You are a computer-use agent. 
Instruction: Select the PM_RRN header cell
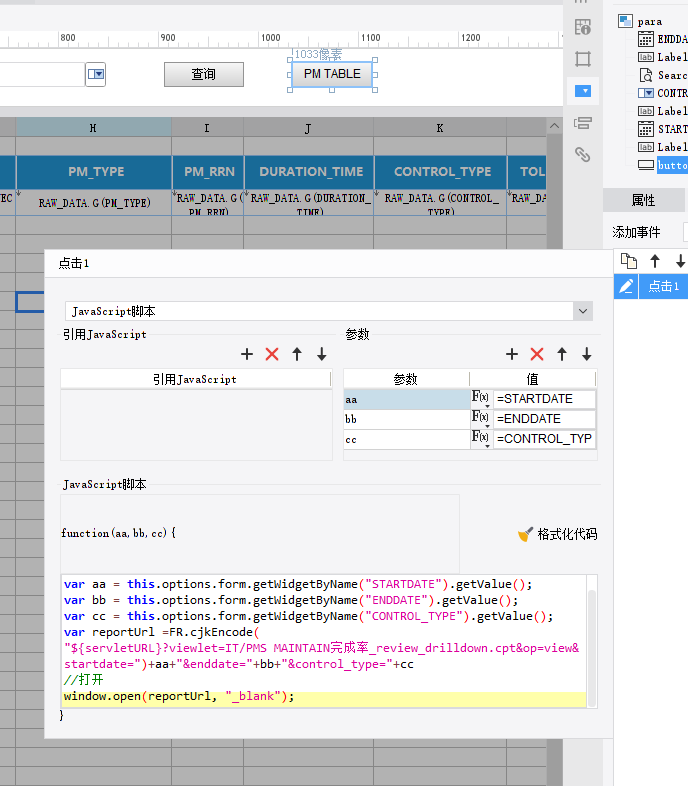(209, 172)
